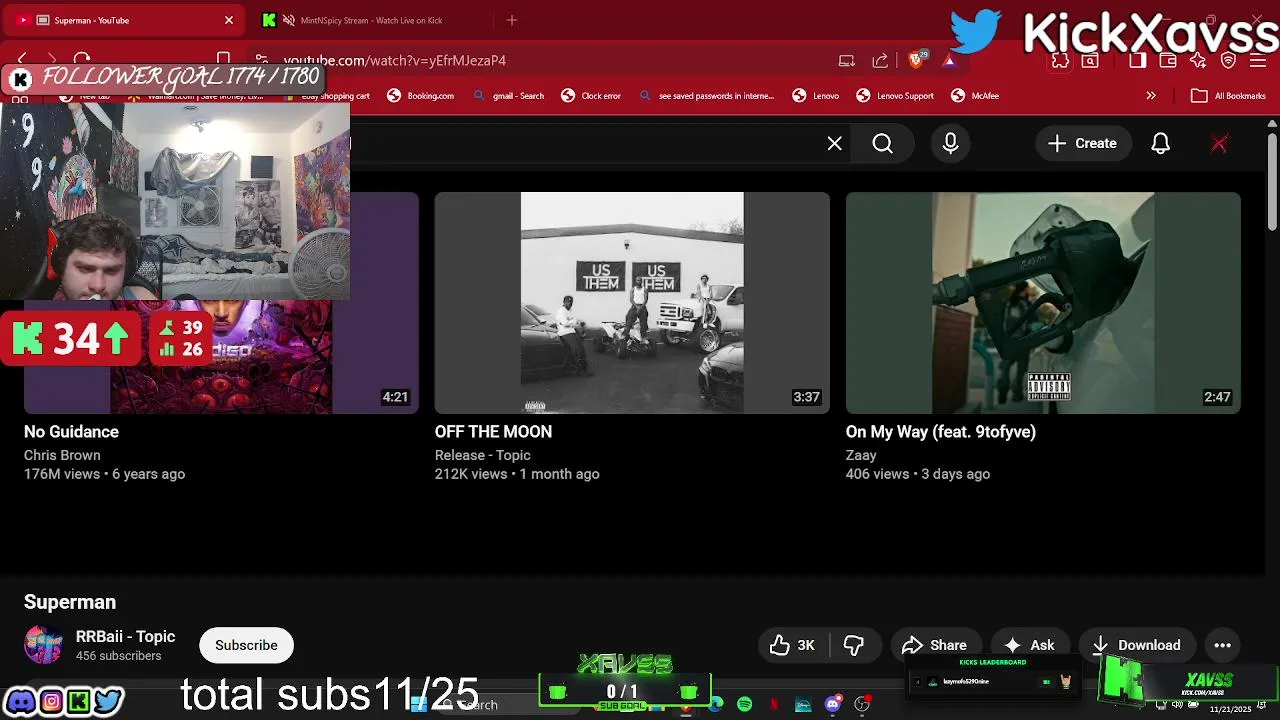This screenshot has height=720, width=1280.
Task: Open No Guidance video title
Action: coord(71,432)
